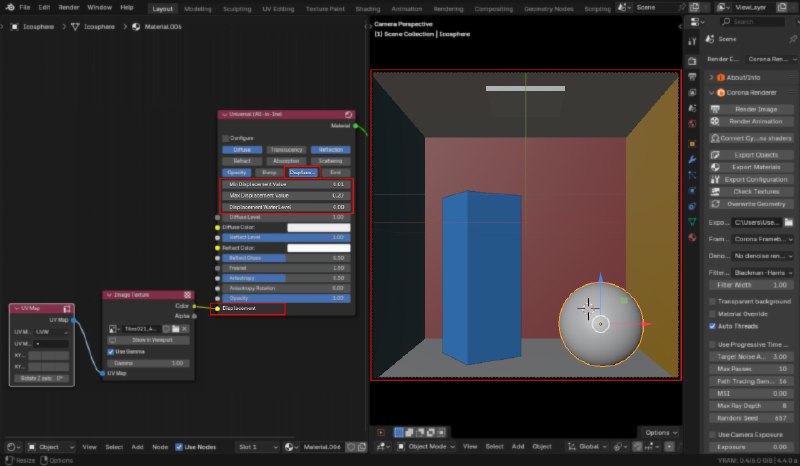The width and height of the screenshot is (800, 466).
Task: Toggle Use Gamma in Image Texture node
Action: (x=111, y=352)
